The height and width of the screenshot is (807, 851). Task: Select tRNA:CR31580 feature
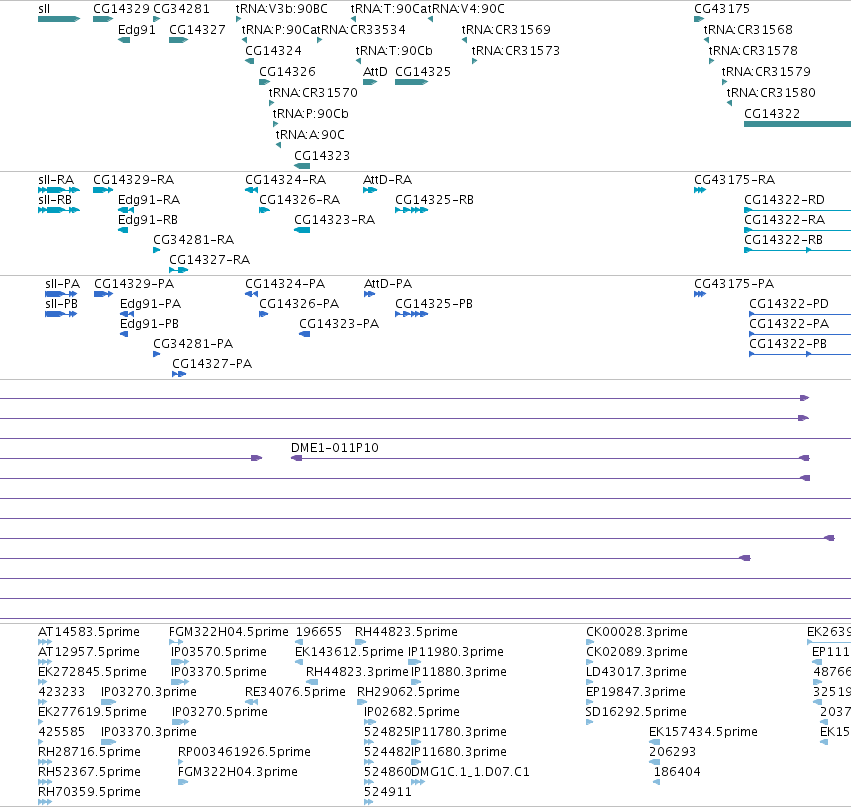[x=729, y=103]
